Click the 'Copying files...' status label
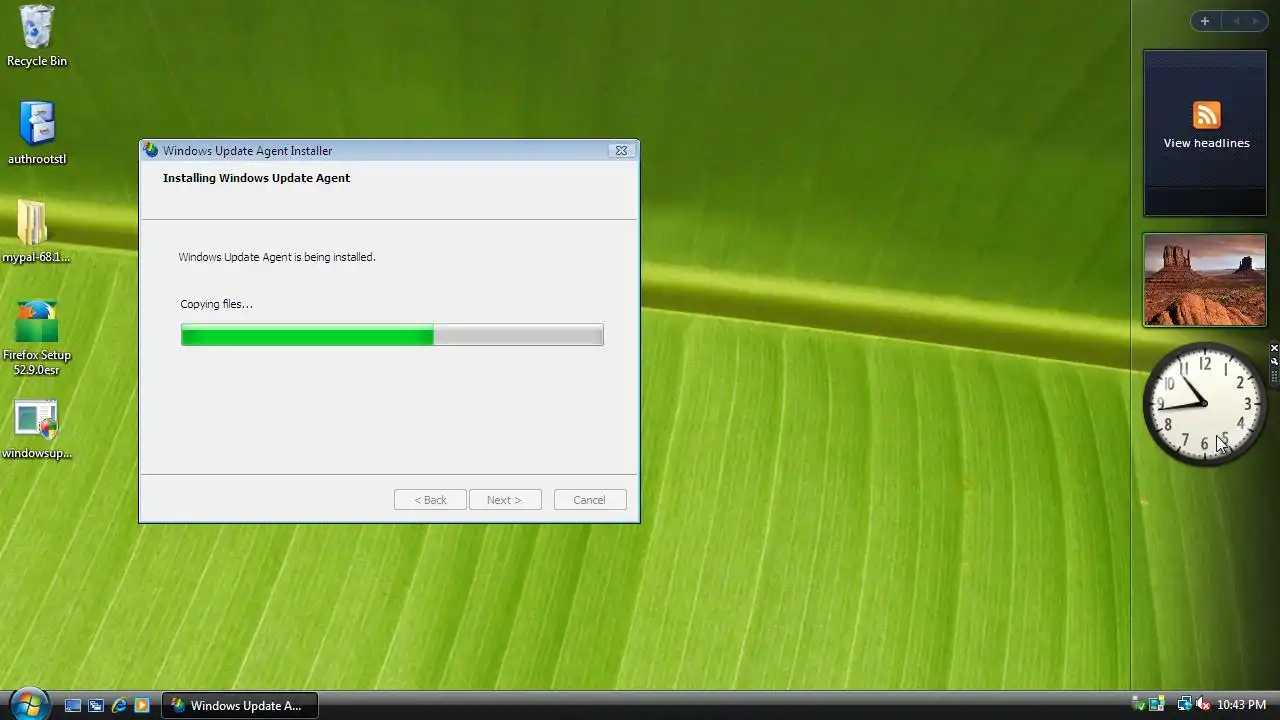 click(216, 304)
